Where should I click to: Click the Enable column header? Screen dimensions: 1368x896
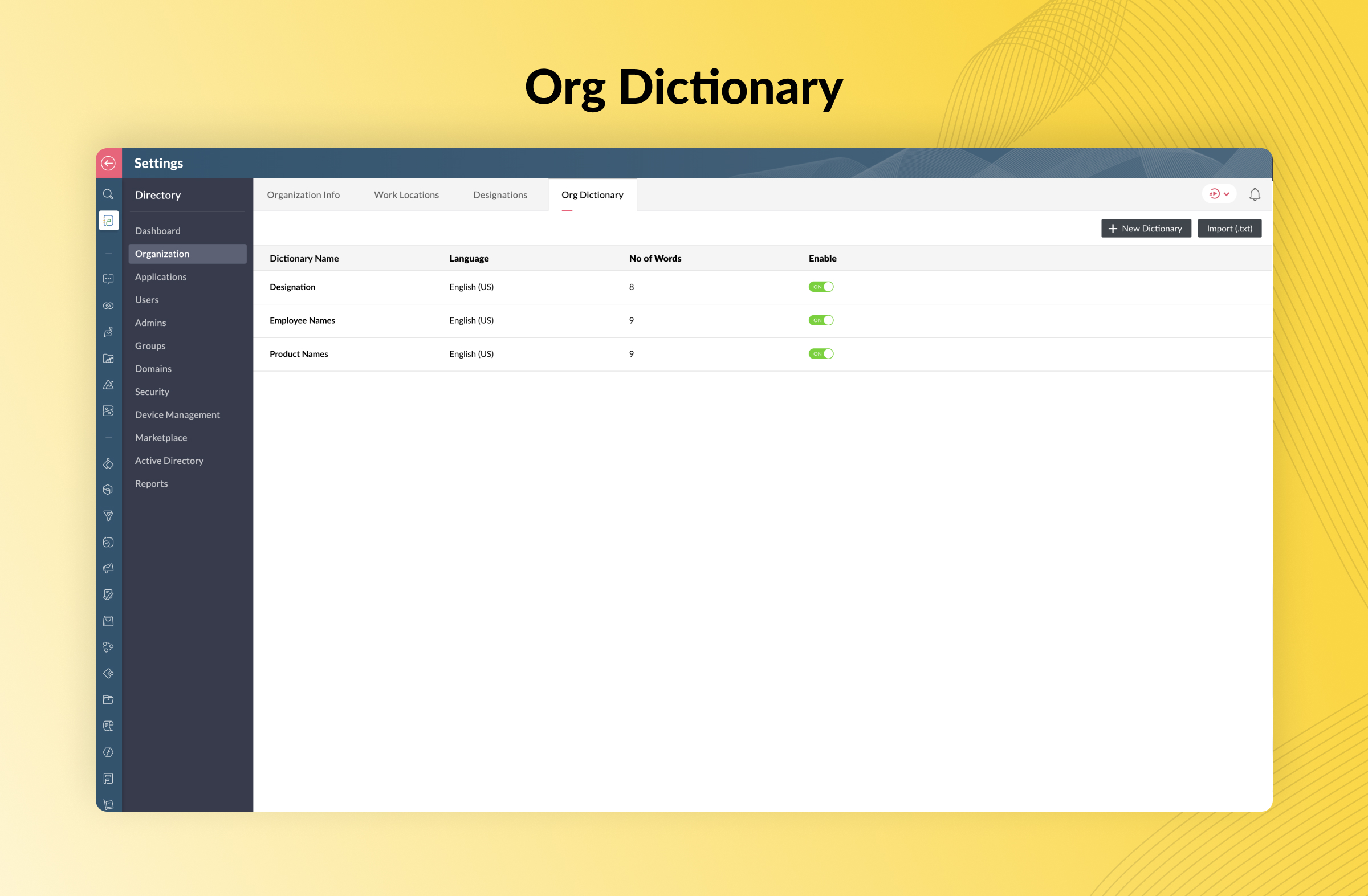click(823, 259)
